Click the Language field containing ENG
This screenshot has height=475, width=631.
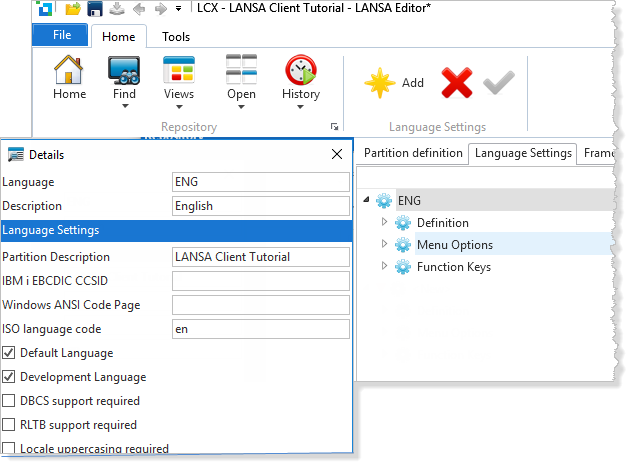(x=261, y=182)
